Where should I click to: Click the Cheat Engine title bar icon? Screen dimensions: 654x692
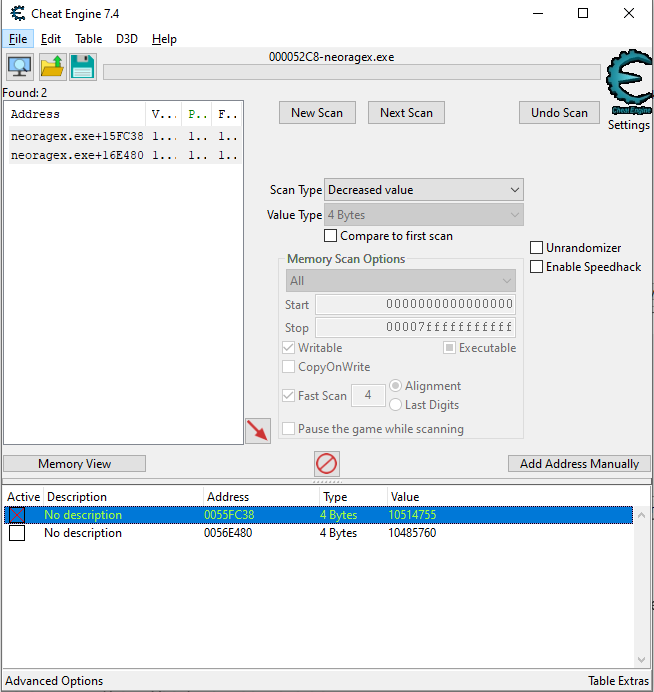click(x=18, y=14)
